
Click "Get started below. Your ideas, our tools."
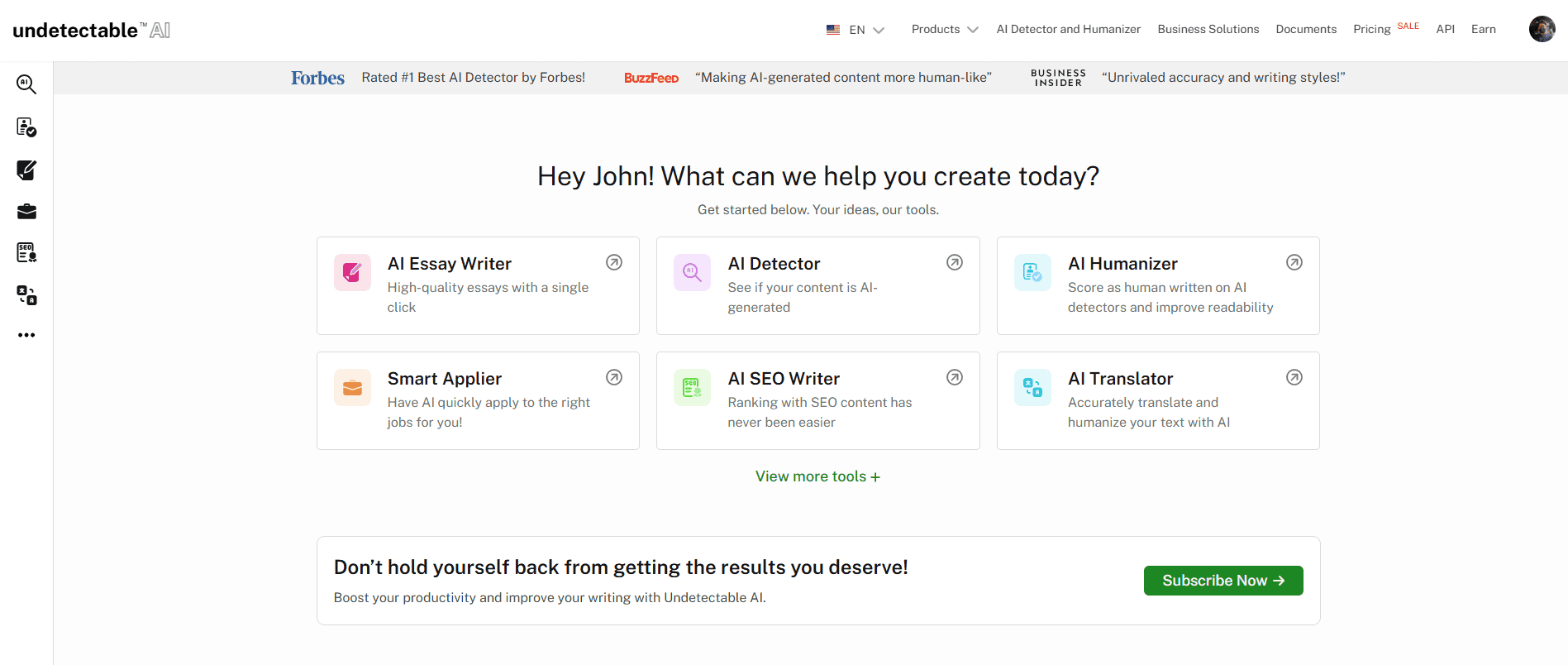818,210
